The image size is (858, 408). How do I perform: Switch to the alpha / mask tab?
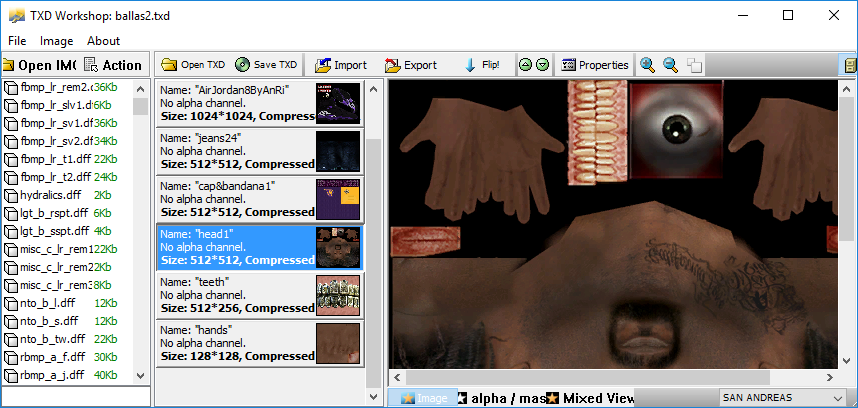point(501,398)
